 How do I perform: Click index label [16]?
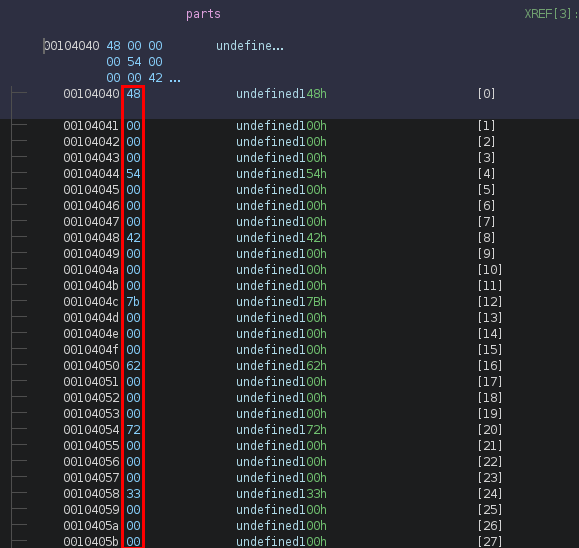(490, 366)
